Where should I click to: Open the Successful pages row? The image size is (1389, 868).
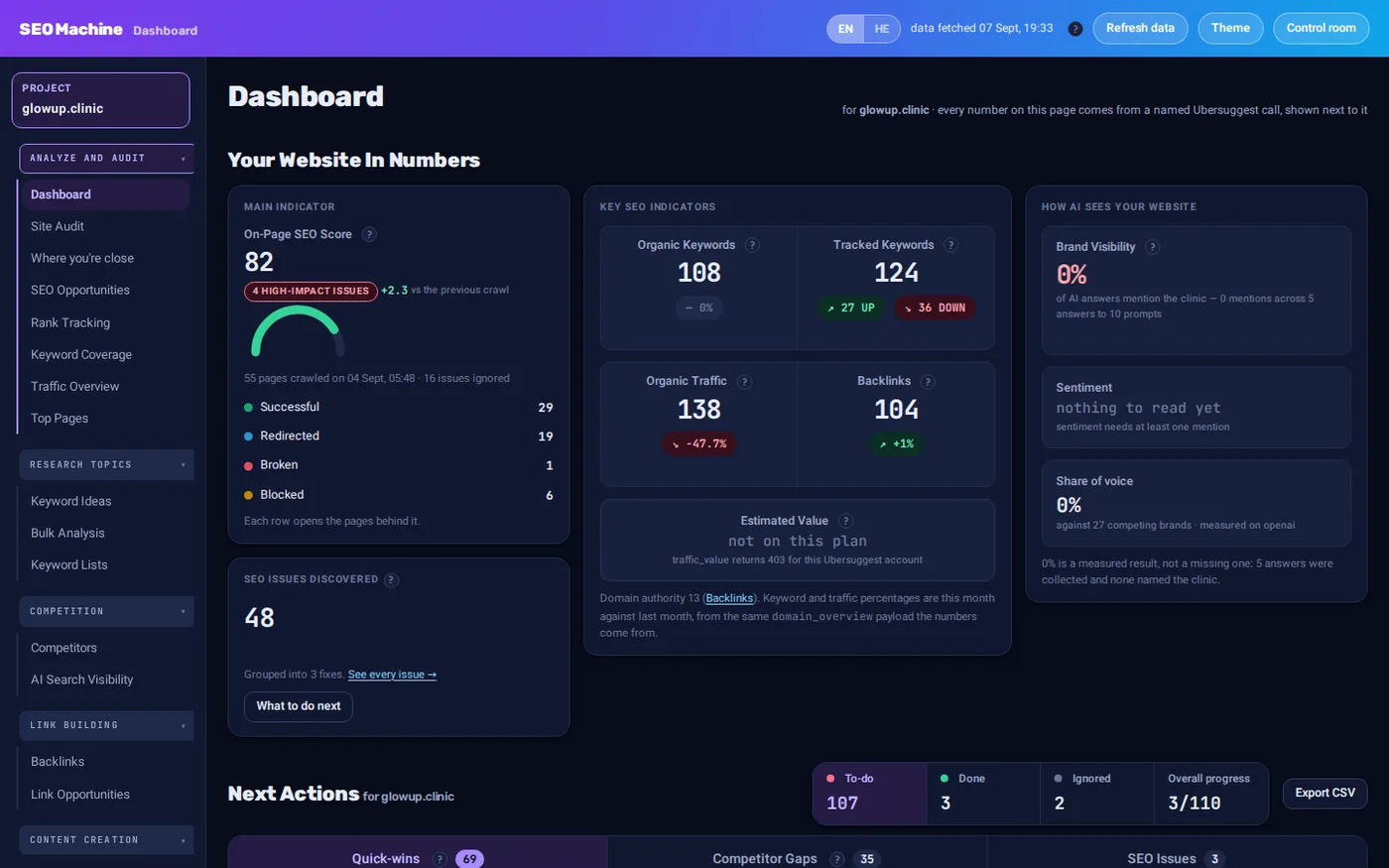click(x=399, y=408)
